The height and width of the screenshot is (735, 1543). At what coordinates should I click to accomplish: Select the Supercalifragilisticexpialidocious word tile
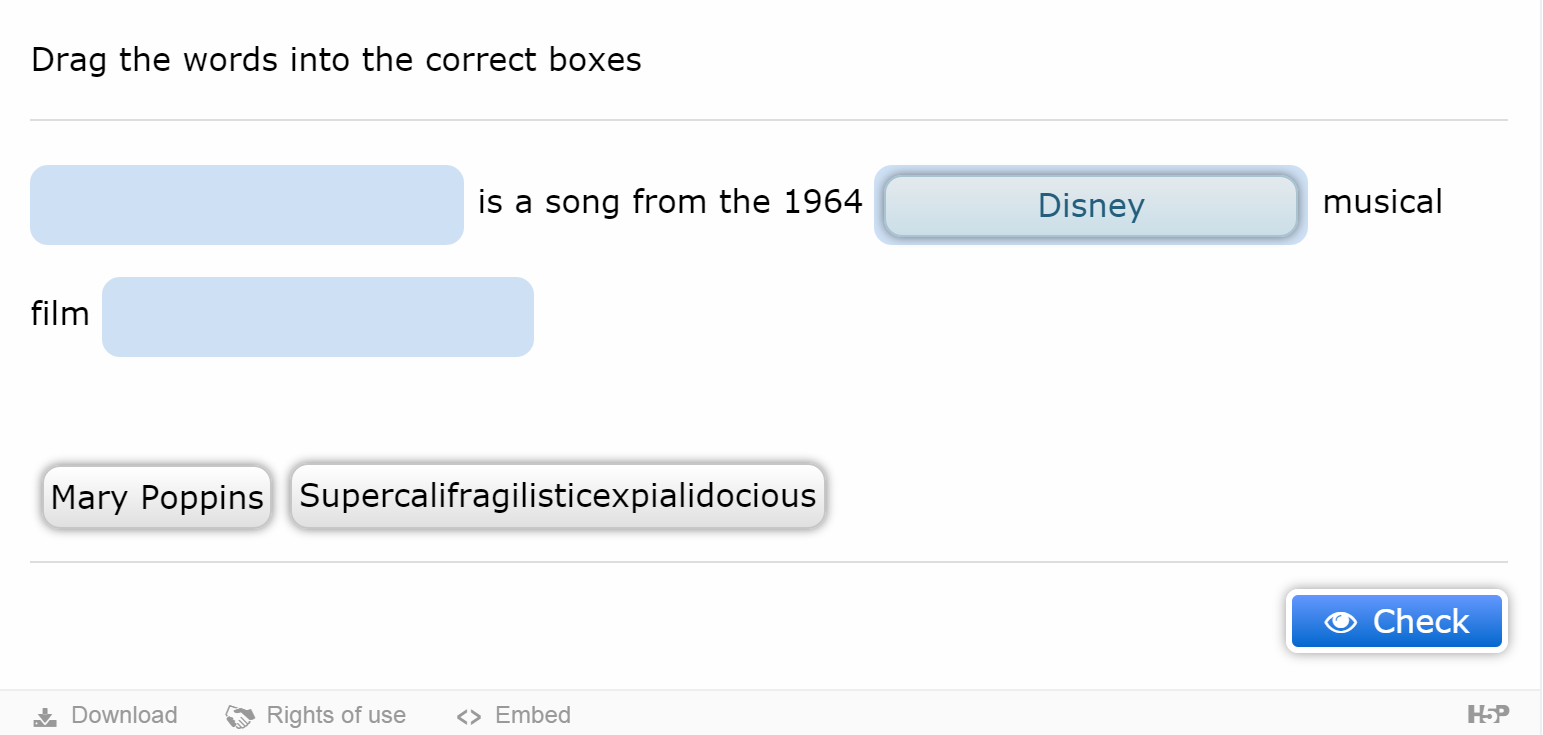558,495
